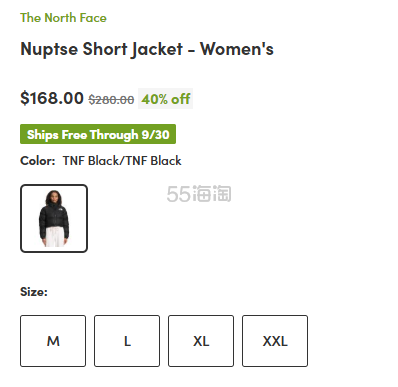Click the $168.00 sale price
This screenshot has height=387, width=398.
52,98
